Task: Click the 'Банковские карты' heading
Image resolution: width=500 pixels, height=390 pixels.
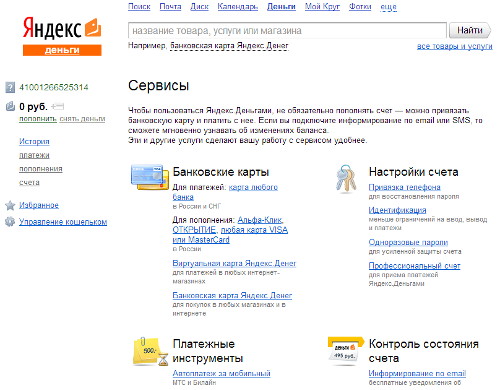Action: pos(221,172)
